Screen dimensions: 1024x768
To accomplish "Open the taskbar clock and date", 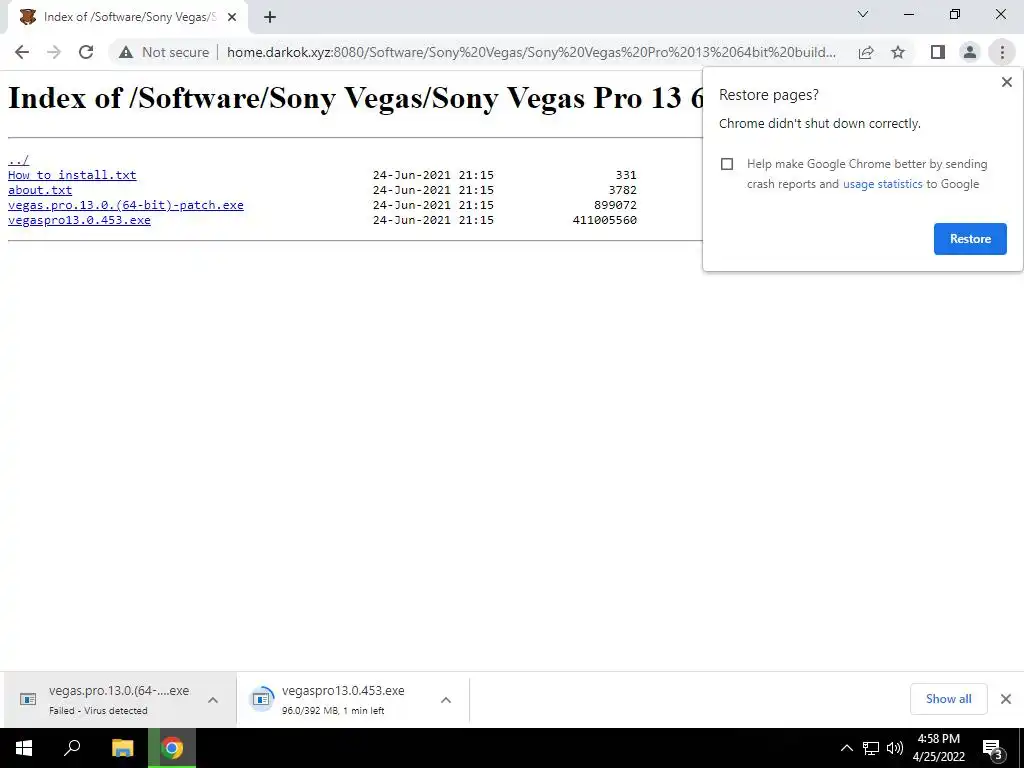I will point(938,748).
